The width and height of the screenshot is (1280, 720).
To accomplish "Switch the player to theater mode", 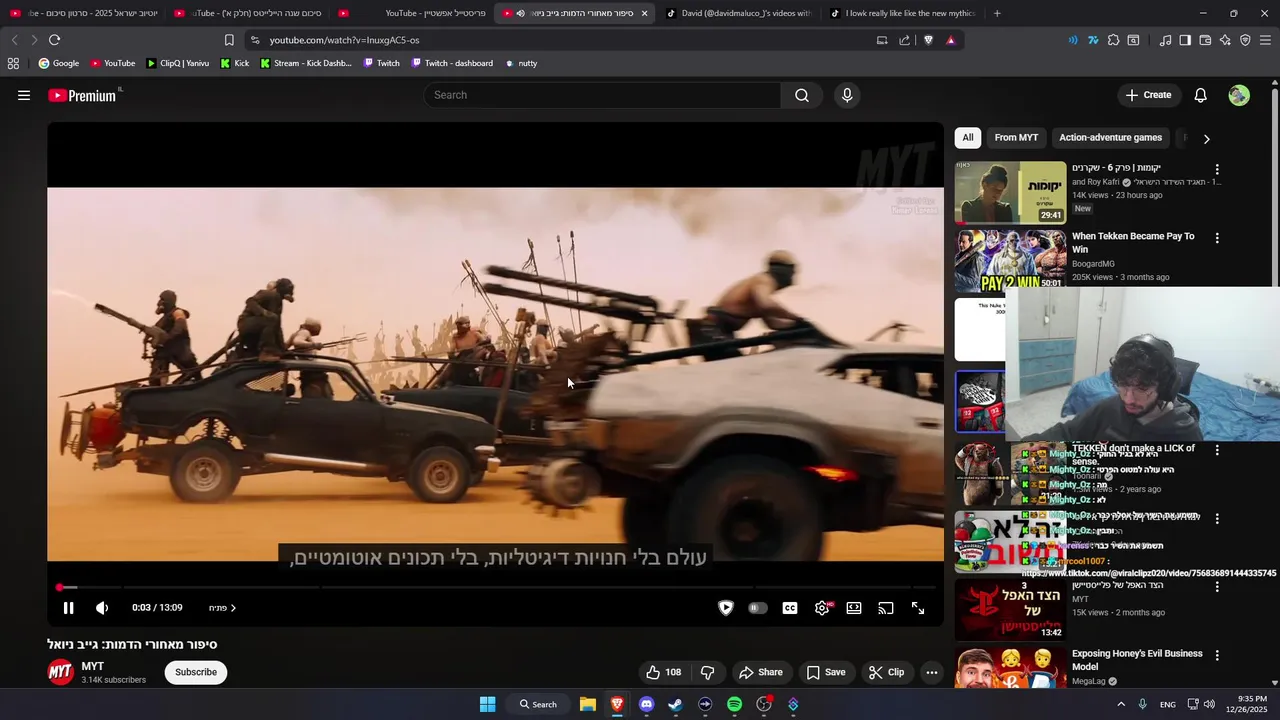I will click(854, 608).
